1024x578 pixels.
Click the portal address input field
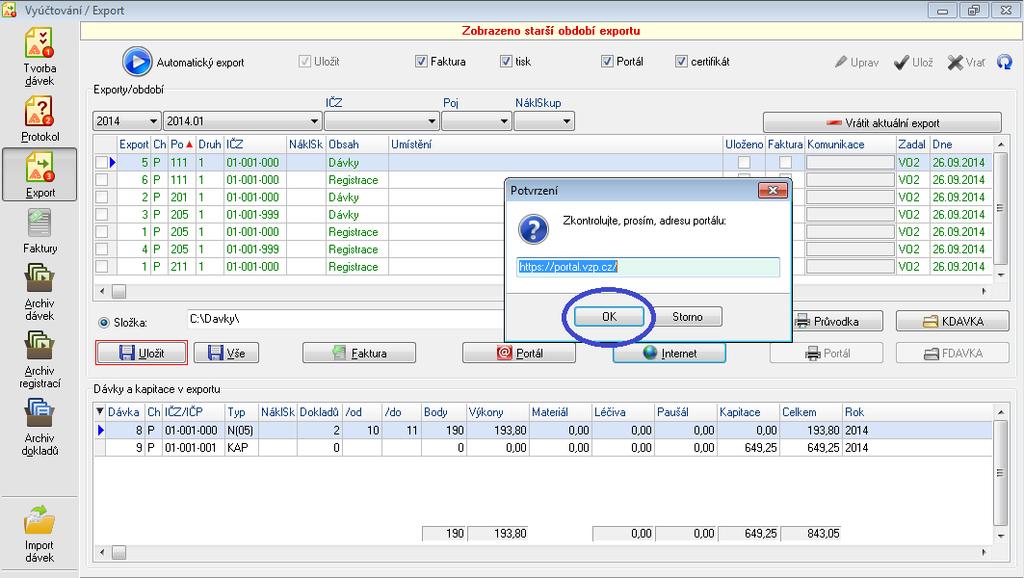(648, 266)
